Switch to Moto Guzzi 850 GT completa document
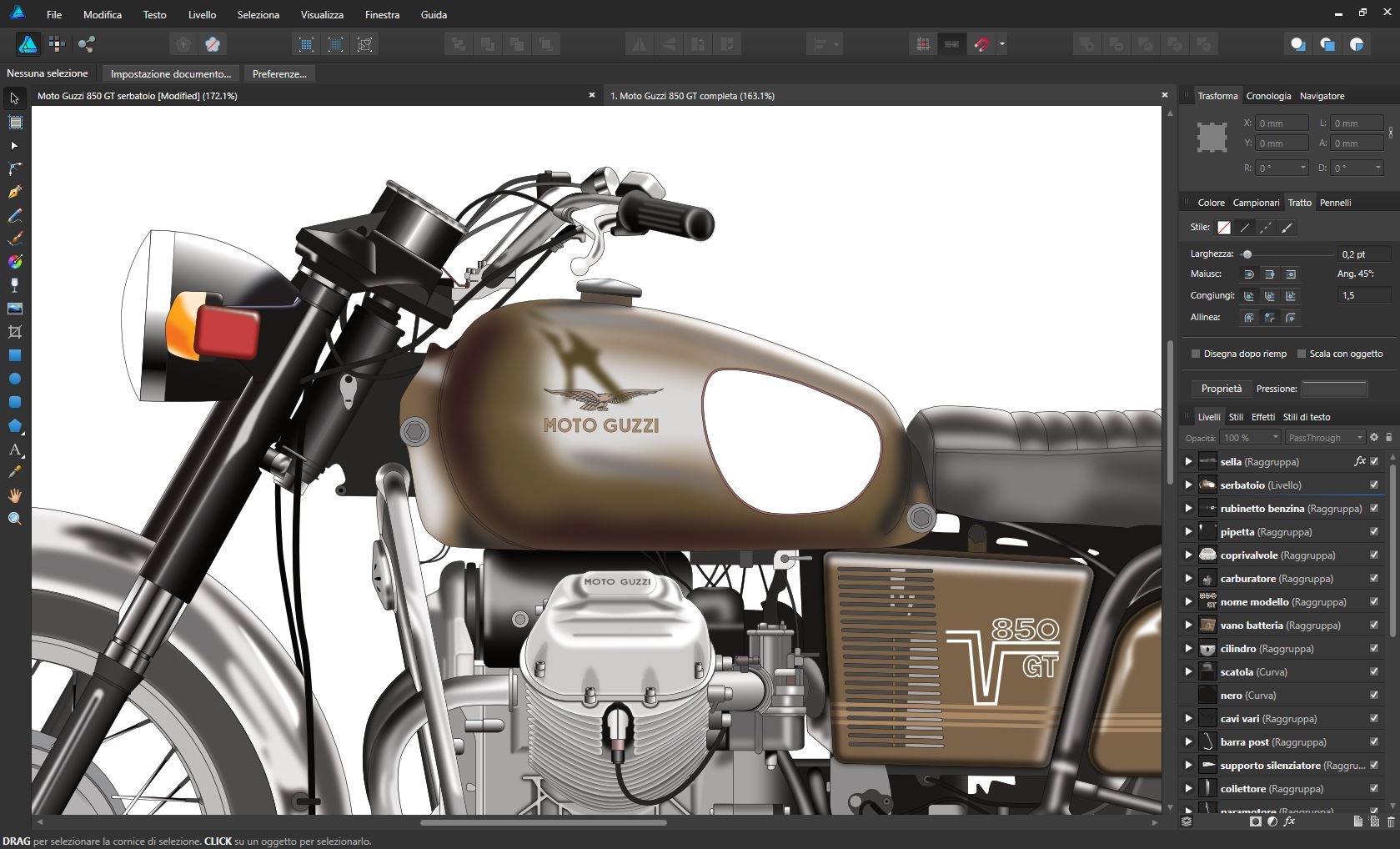 click(x=693, y=96)
